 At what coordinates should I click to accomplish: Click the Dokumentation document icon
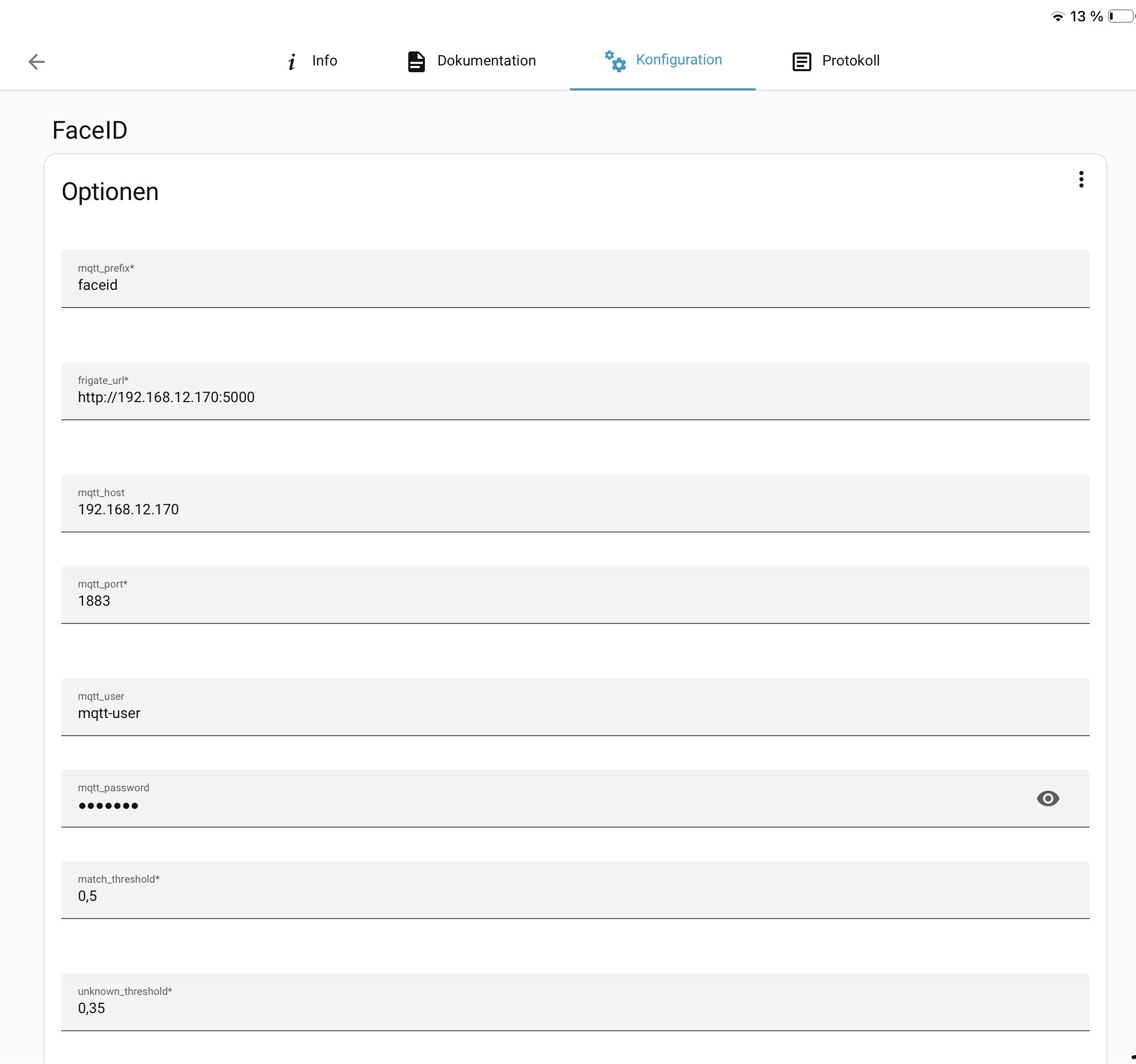click(x=416, y=61)
